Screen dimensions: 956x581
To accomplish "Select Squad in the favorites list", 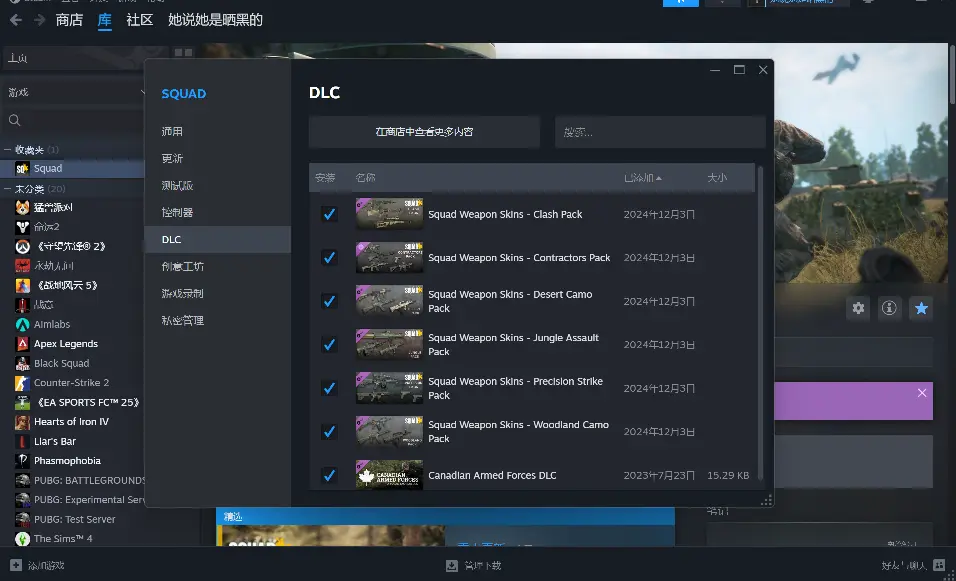I will (73, 168).
